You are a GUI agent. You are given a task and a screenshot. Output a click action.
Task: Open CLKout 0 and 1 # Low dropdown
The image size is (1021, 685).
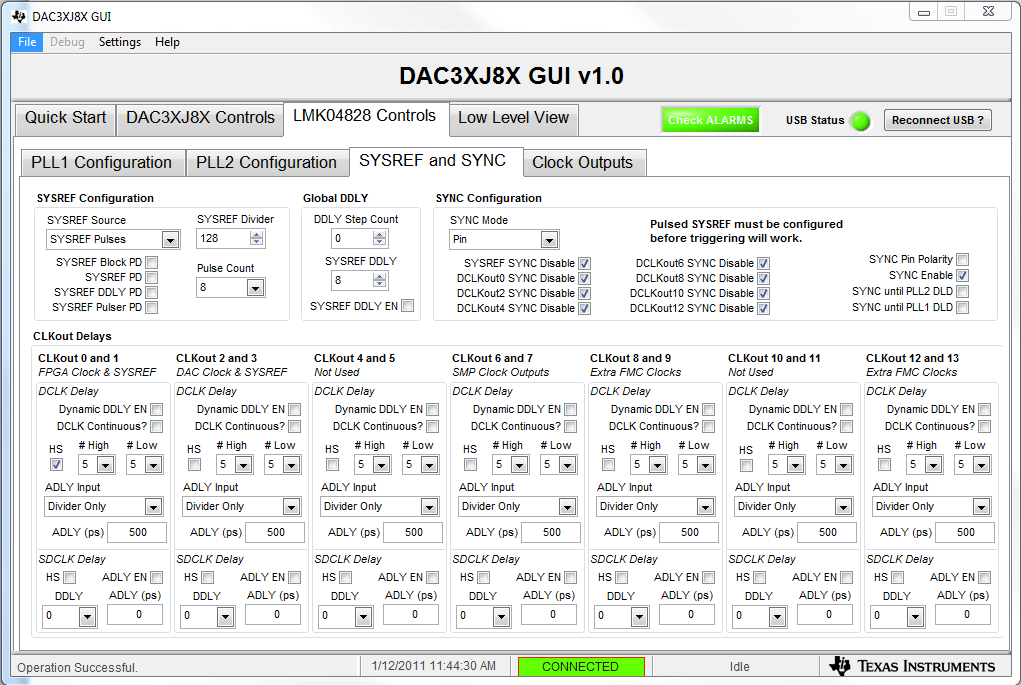(x=153, y=465)
